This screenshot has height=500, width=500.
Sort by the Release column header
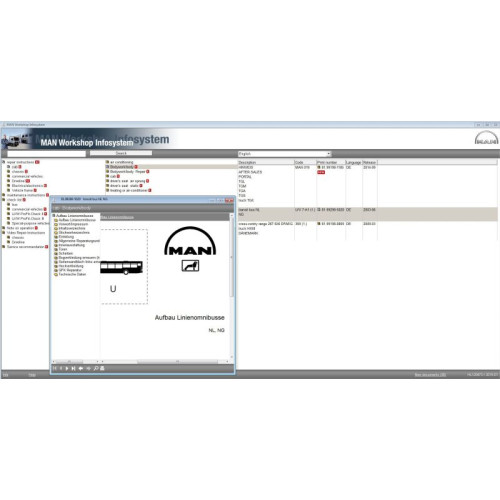coord(370,162)
